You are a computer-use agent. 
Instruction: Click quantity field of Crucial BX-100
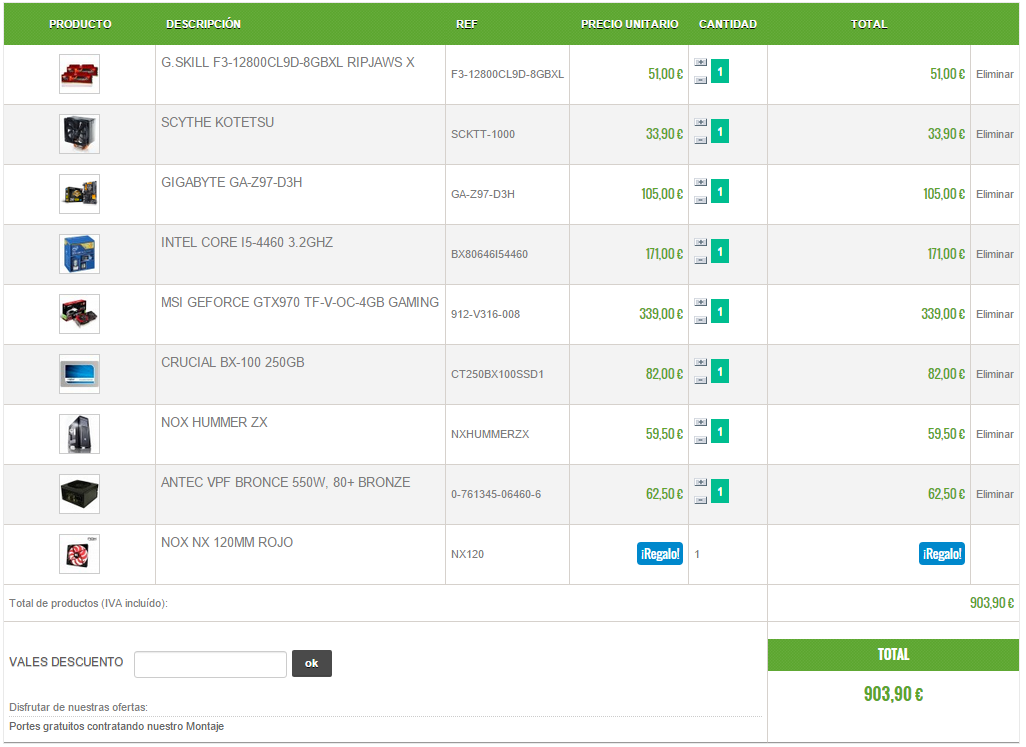[x=720, y=372]
